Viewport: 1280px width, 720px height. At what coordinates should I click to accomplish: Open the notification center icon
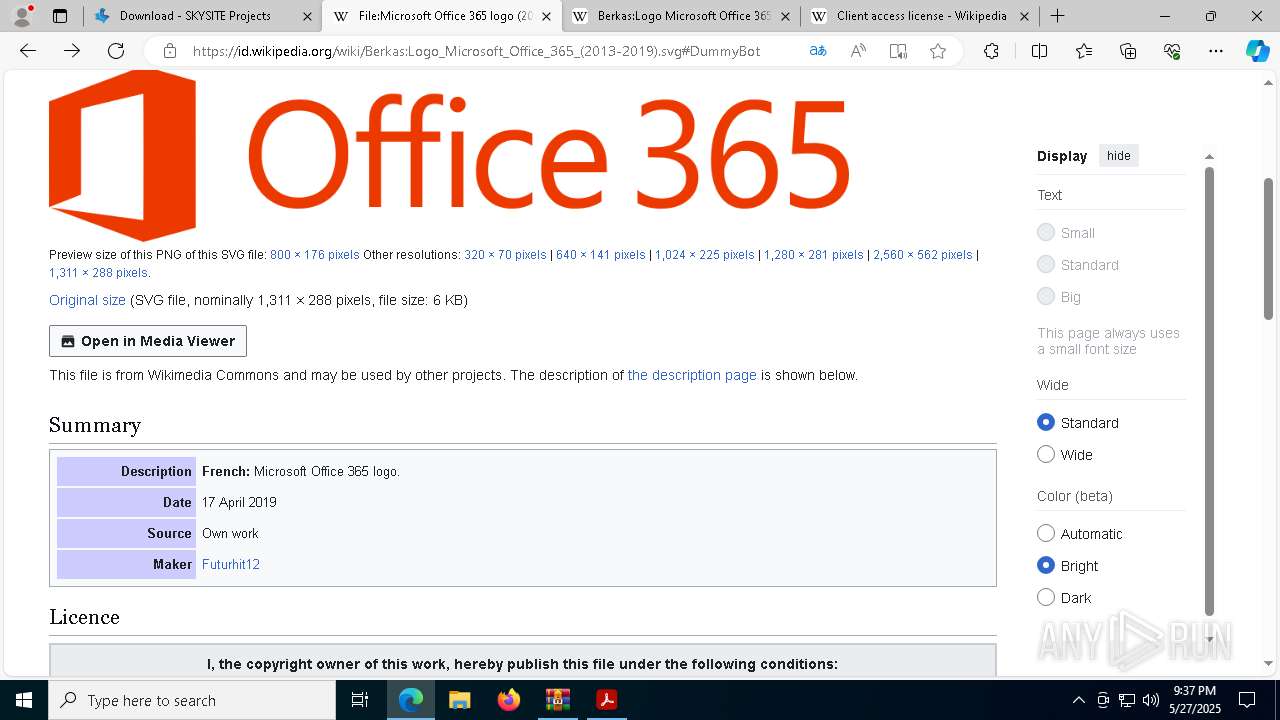pyautogui.click(x=1247, y=700)
